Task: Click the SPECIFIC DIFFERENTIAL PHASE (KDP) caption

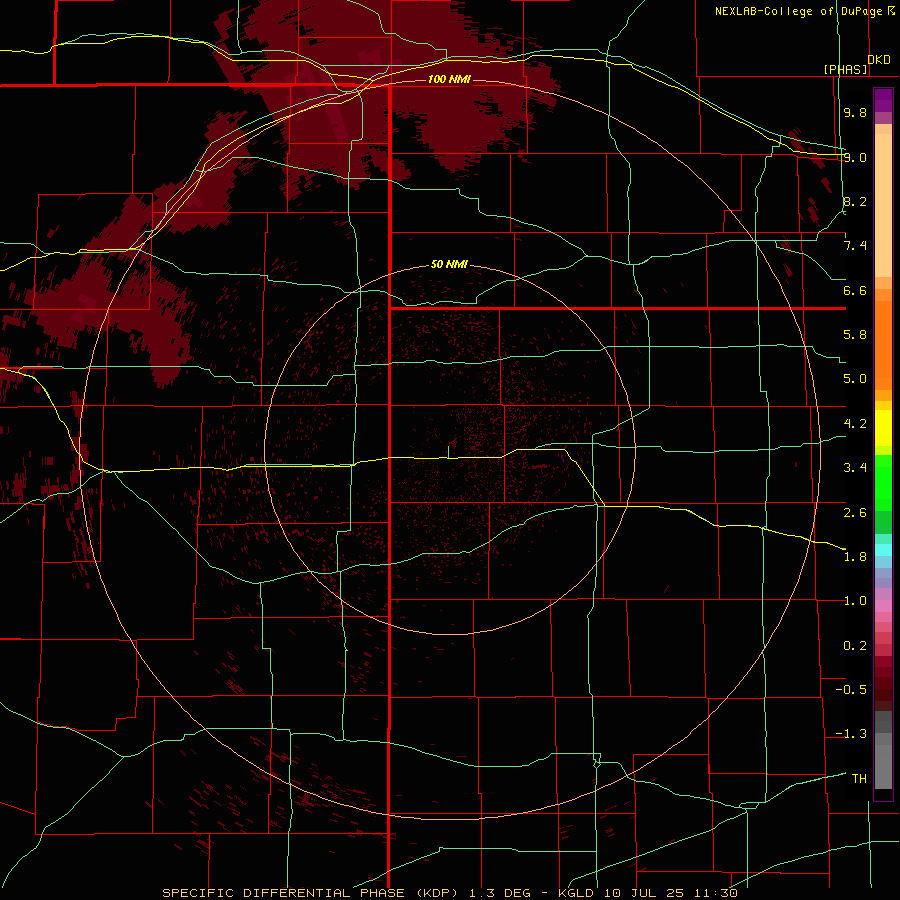Action: [x=313, y=893]
